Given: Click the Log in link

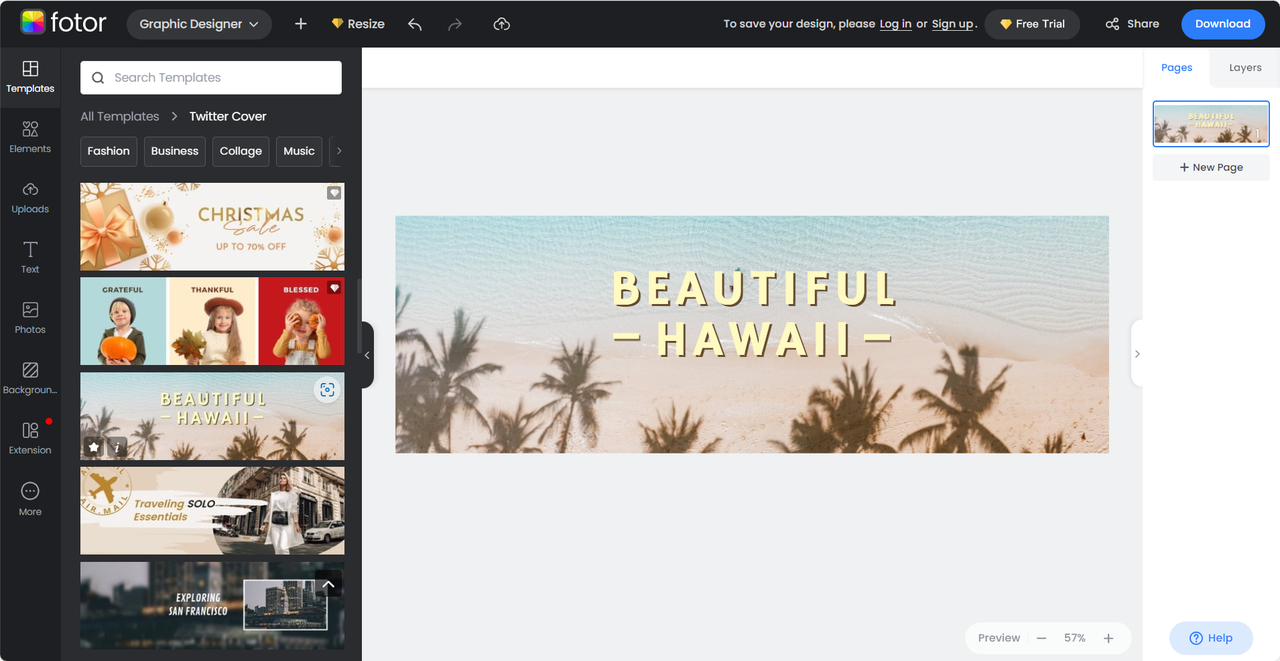Looking at the screenshot, I should point(895,24).
